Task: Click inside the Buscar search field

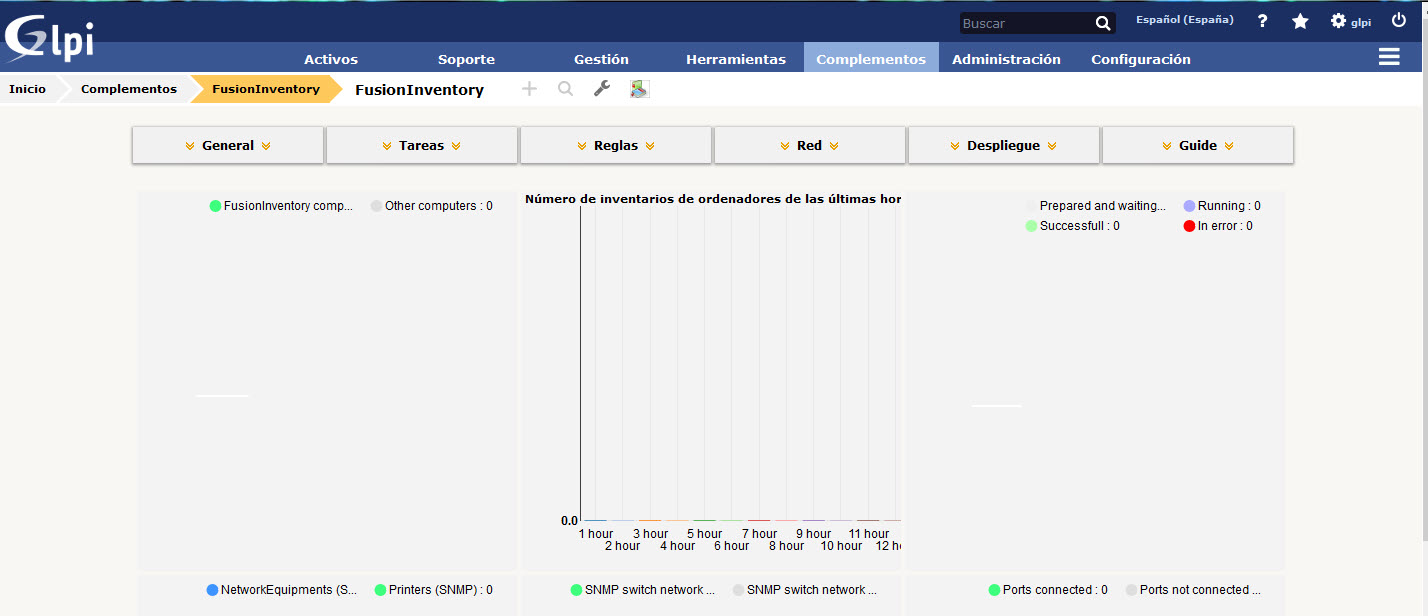Action: point(1020,22)
